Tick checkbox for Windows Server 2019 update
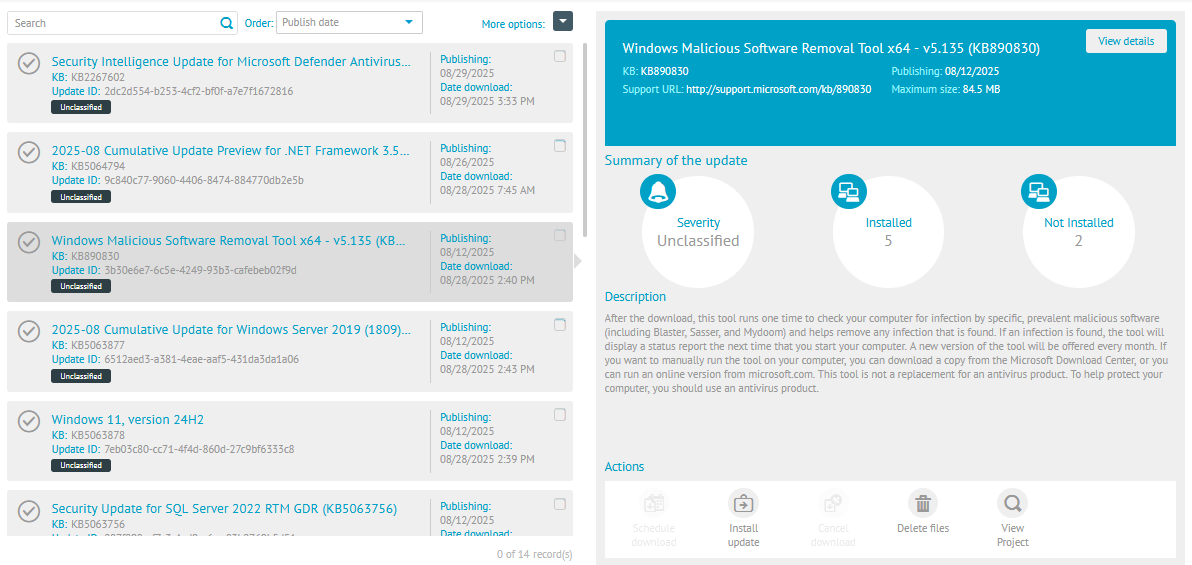 click(x=560, y=325)
